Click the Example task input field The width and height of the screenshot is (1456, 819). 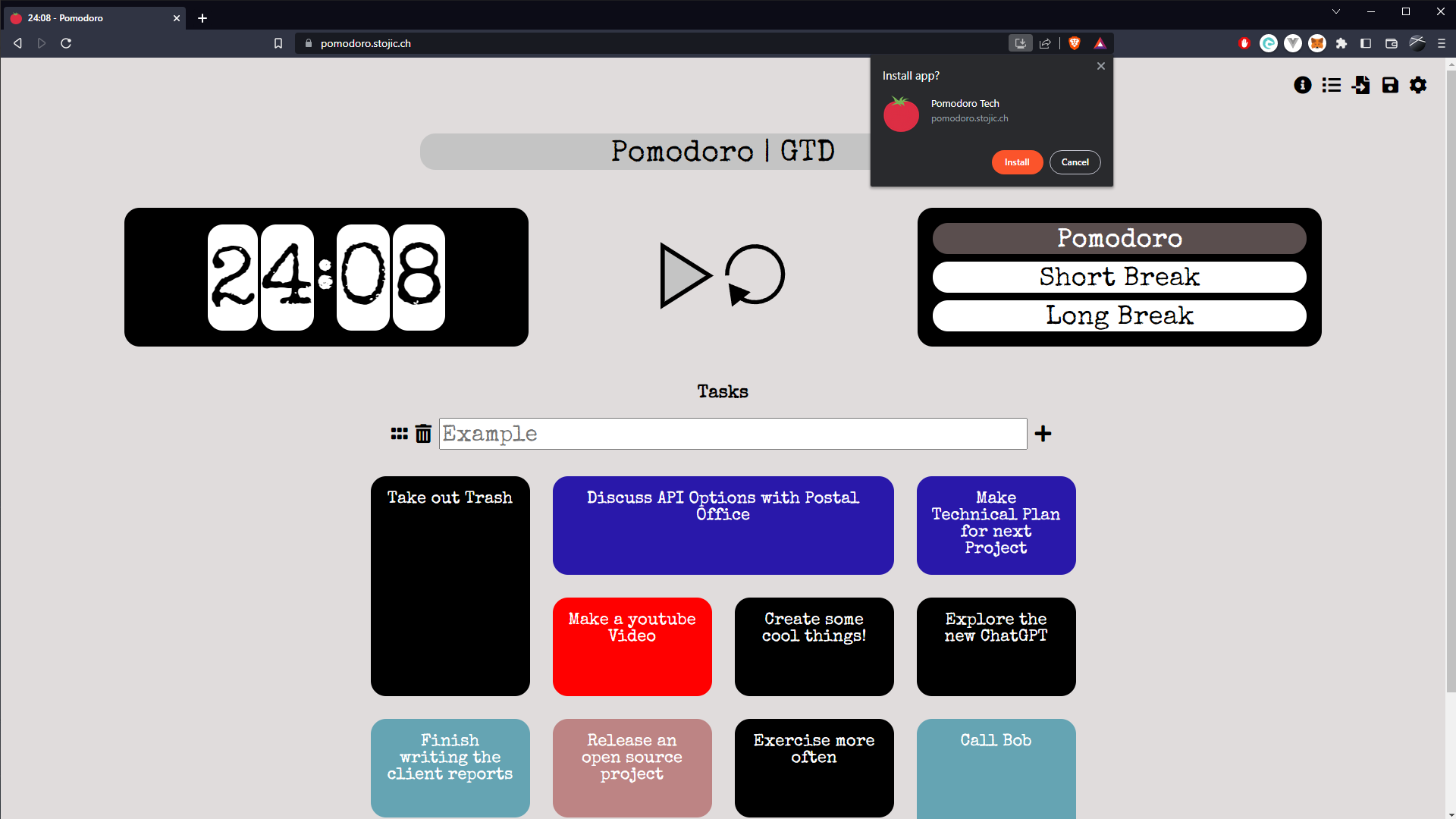coord(732,433)
